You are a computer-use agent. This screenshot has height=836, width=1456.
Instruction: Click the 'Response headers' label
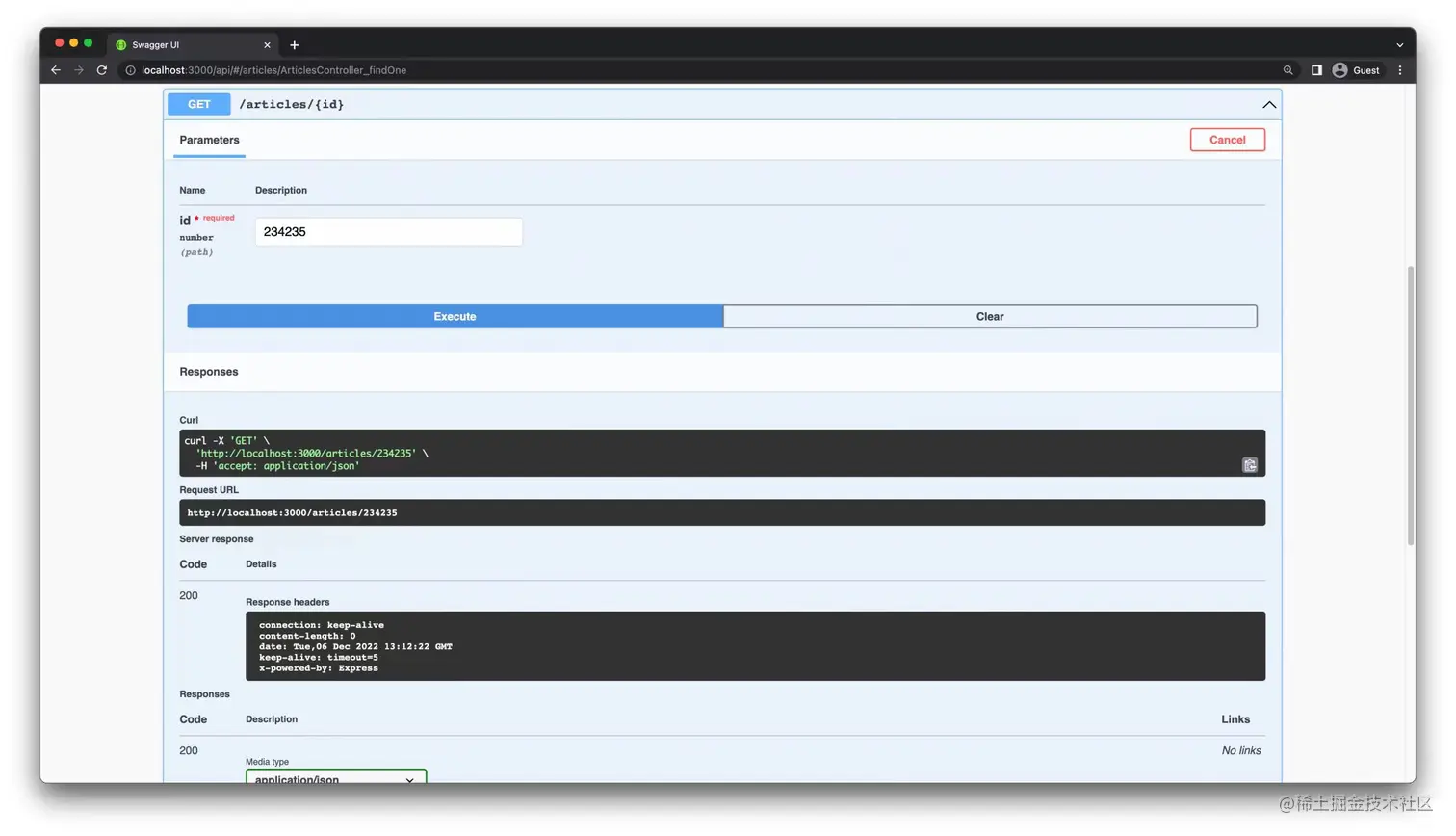point(287,603)
